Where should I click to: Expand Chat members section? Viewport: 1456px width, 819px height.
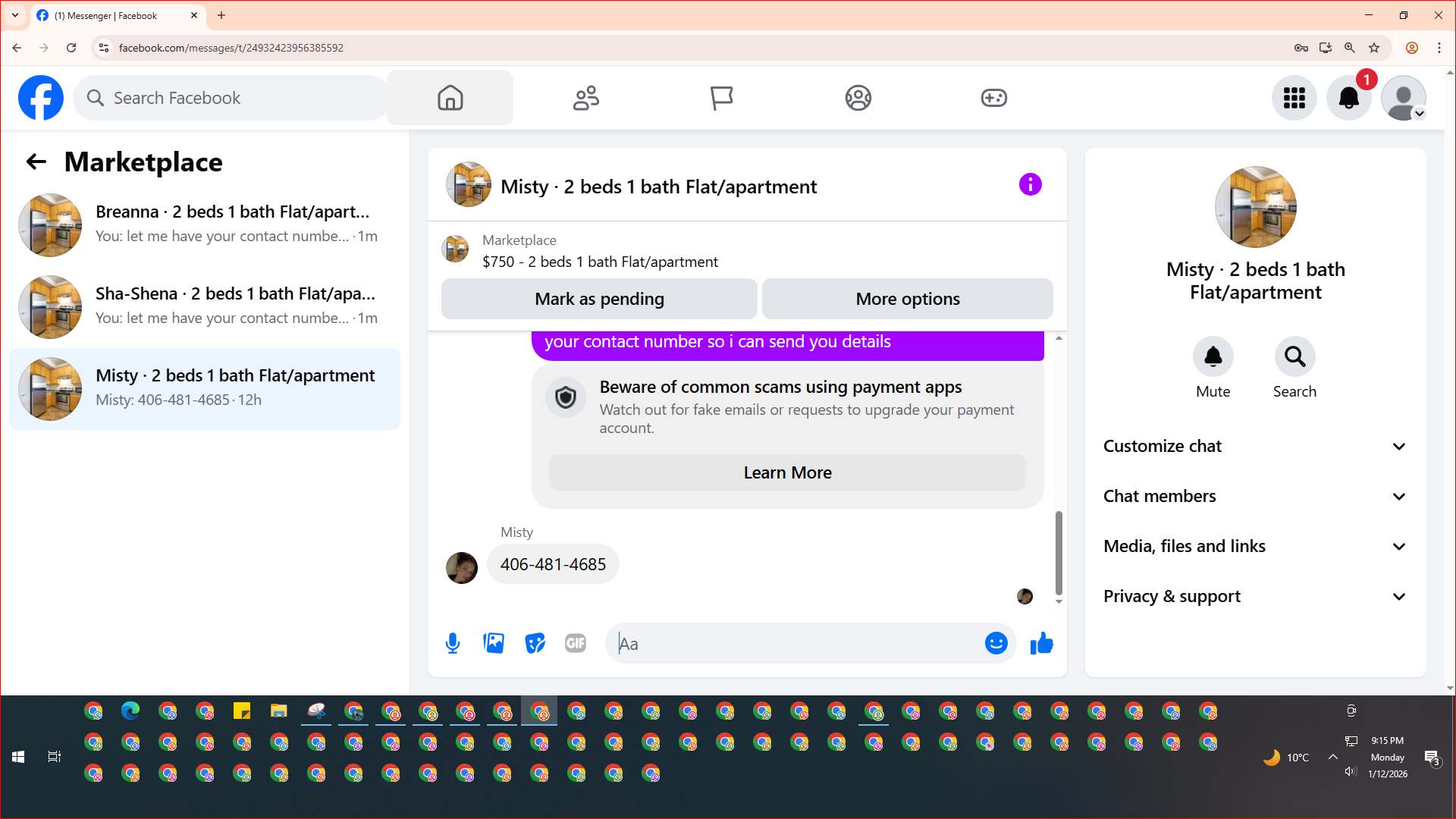(1255, 496)
